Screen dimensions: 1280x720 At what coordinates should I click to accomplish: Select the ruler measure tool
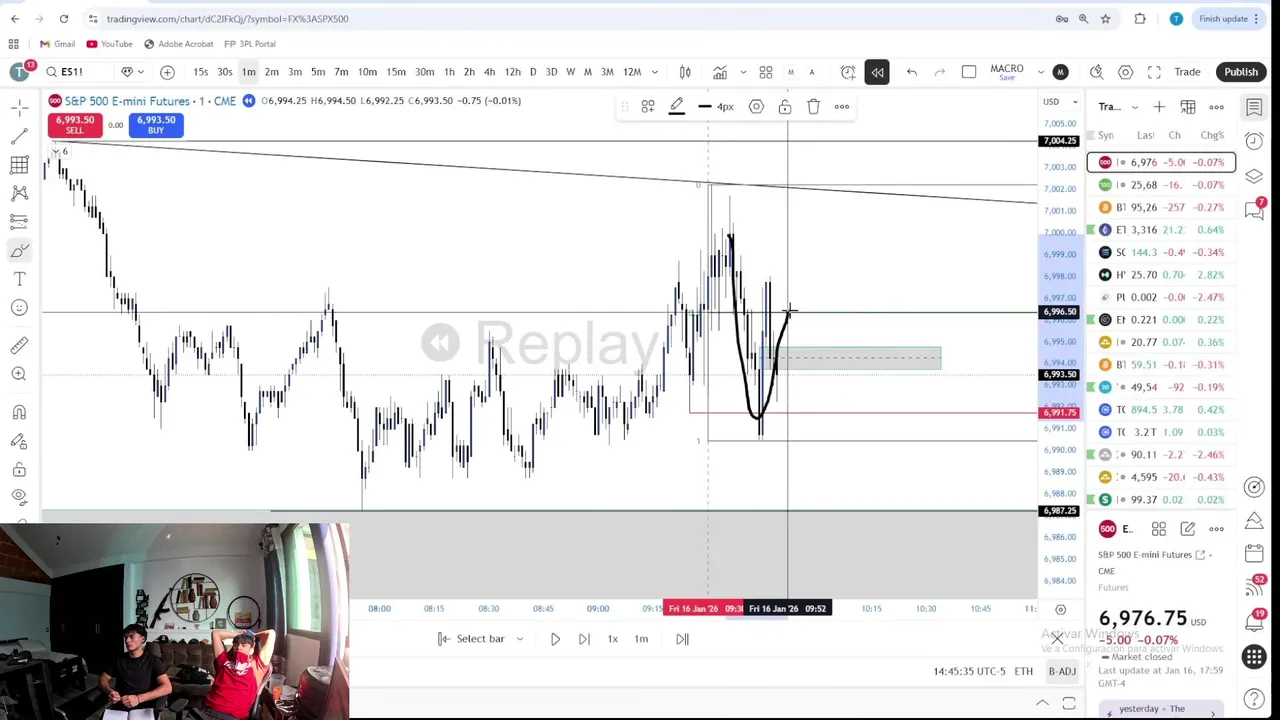(19, 345)
